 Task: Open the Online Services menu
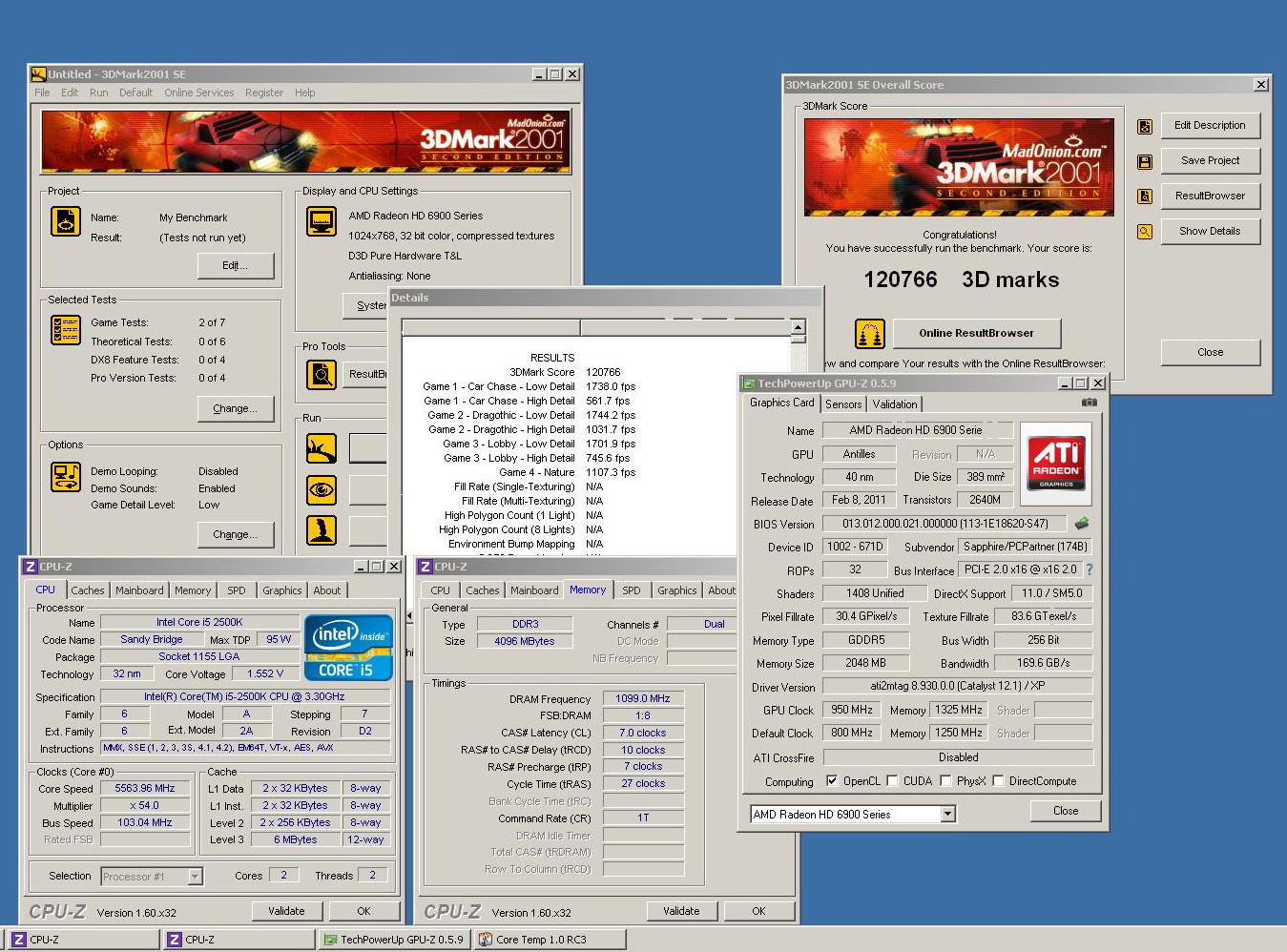pos(198,93)
